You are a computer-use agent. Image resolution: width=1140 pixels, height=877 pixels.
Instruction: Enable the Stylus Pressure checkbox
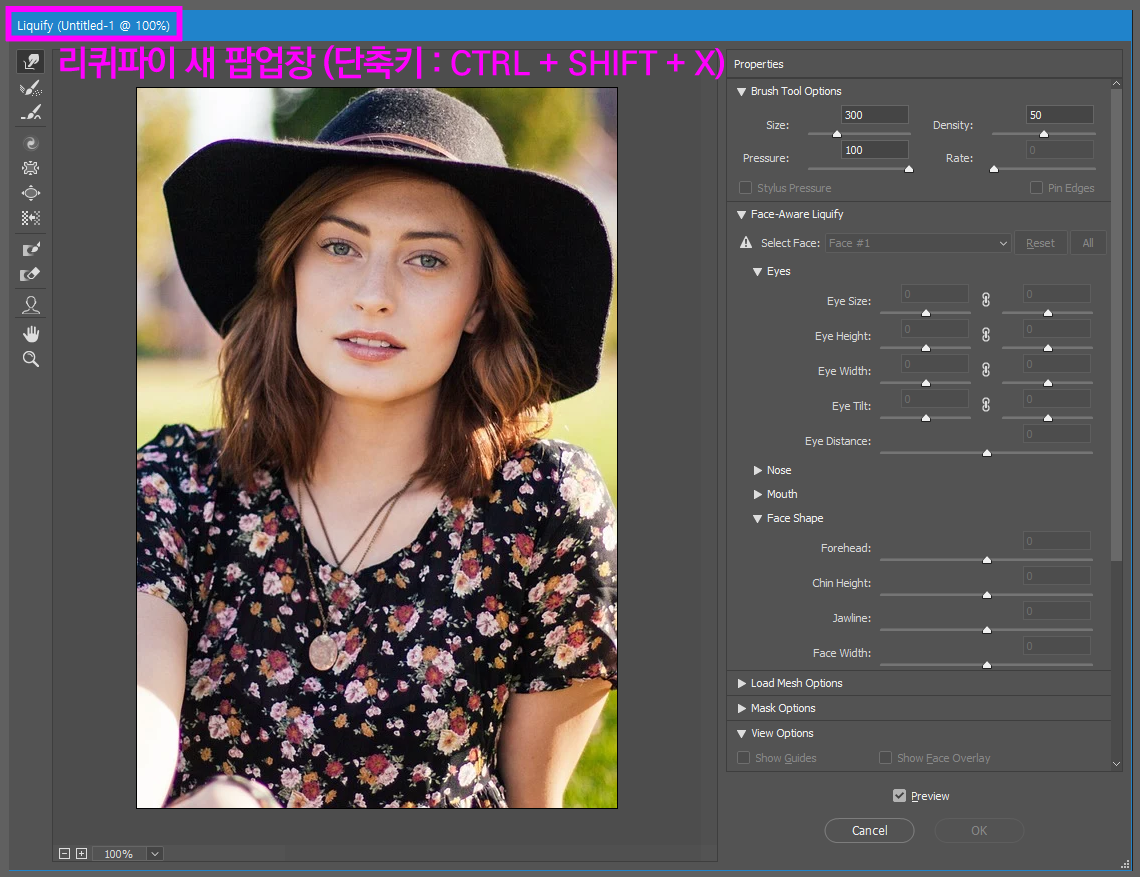(x=745, y=188)
